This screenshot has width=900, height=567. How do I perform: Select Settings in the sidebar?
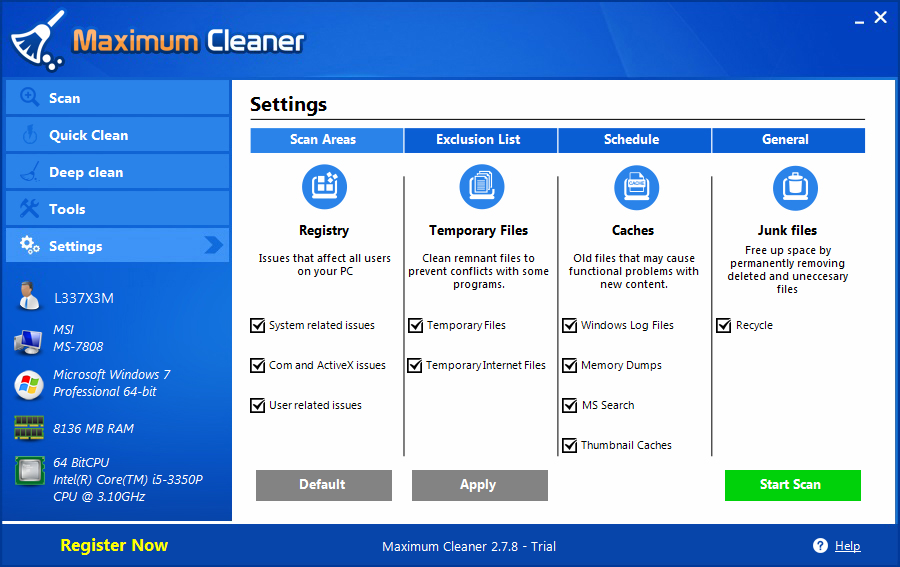tap(117, 245)
